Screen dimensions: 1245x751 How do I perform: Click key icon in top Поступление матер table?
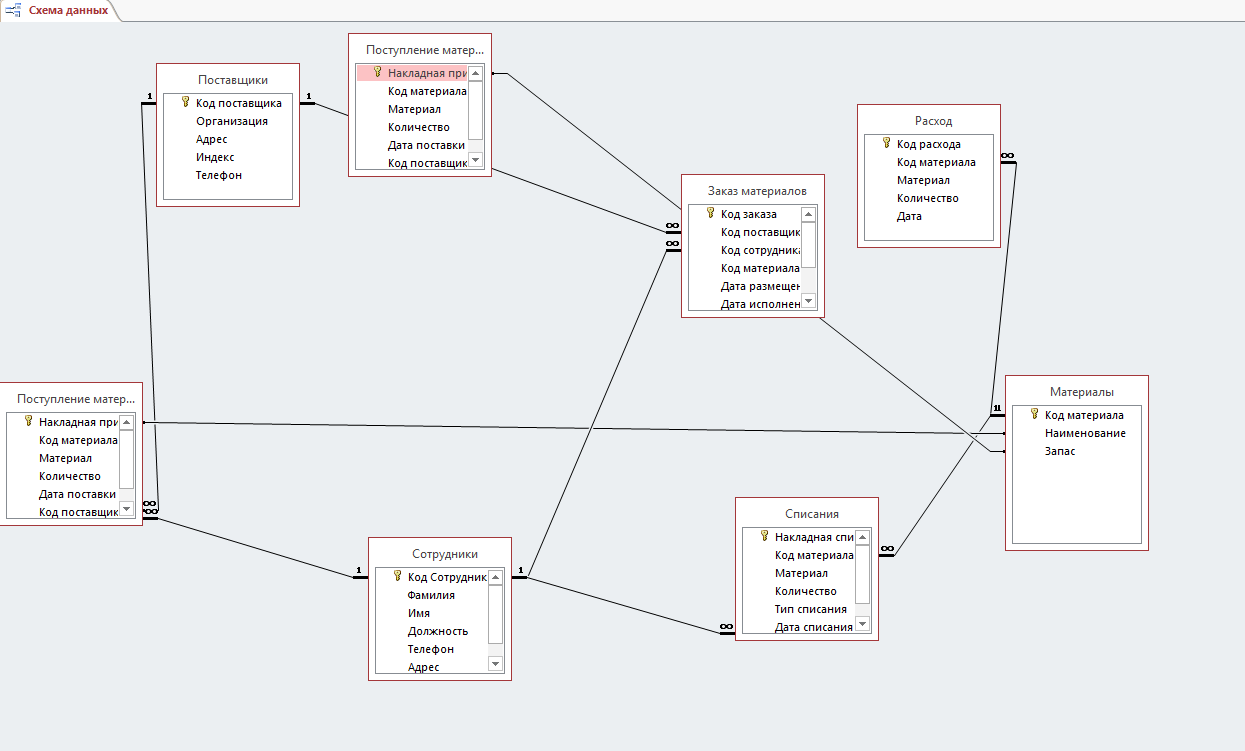[x=377, y=72]
